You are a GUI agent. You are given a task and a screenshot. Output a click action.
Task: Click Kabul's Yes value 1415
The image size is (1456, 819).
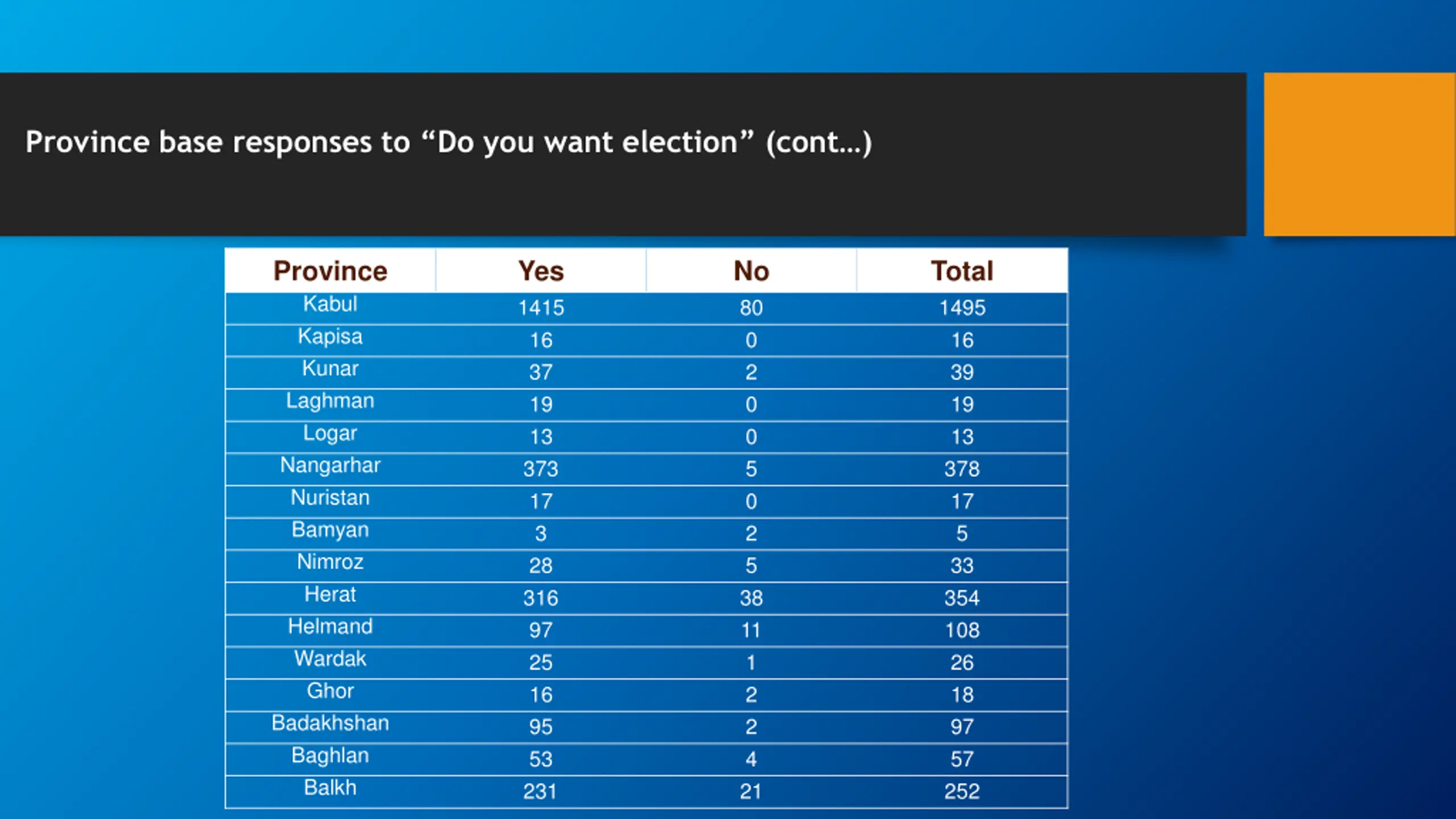541,308
